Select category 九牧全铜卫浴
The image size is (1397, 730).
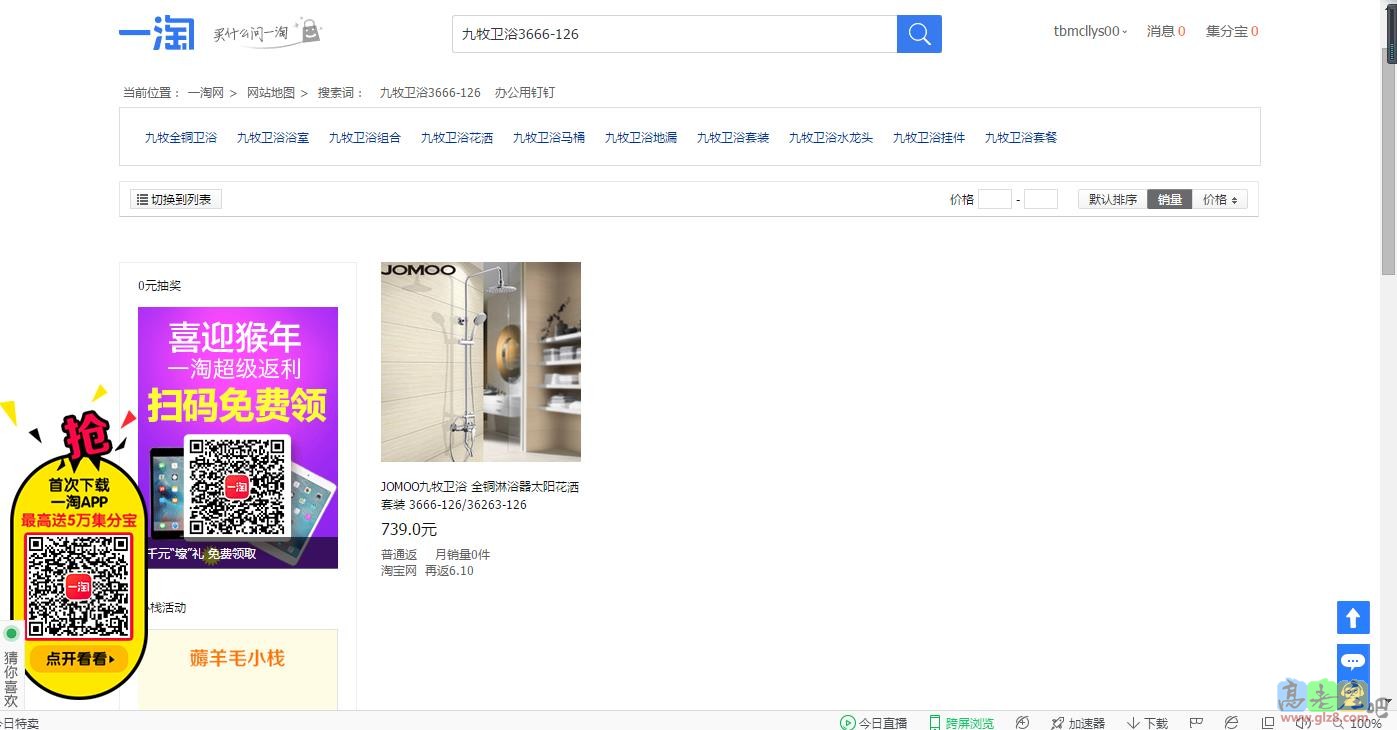tap(181, 137)
